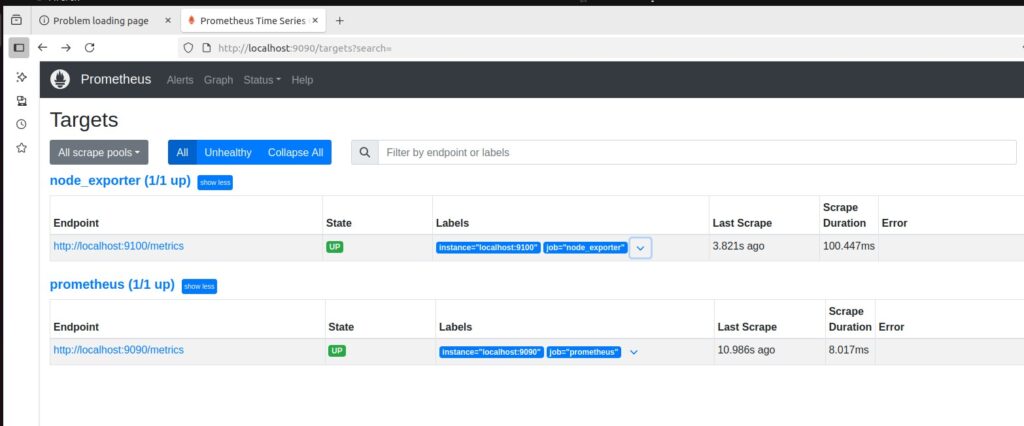Click the shield tracking protection icon
Screen dimensions: 1024x426
pos(189,48)
